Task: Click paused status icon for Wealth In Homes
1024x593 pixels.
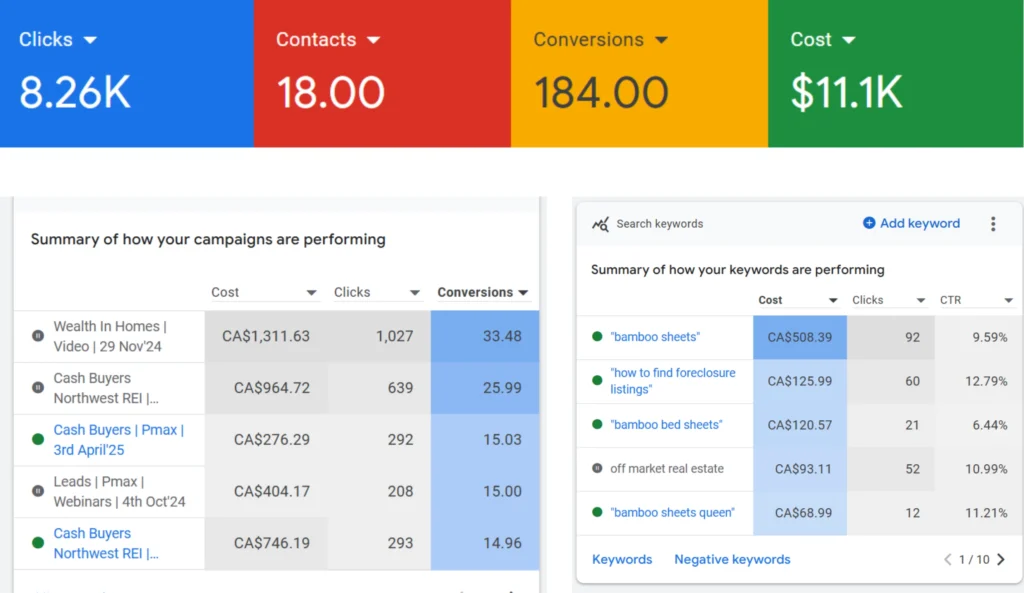Action: click(x=38, y=336)
